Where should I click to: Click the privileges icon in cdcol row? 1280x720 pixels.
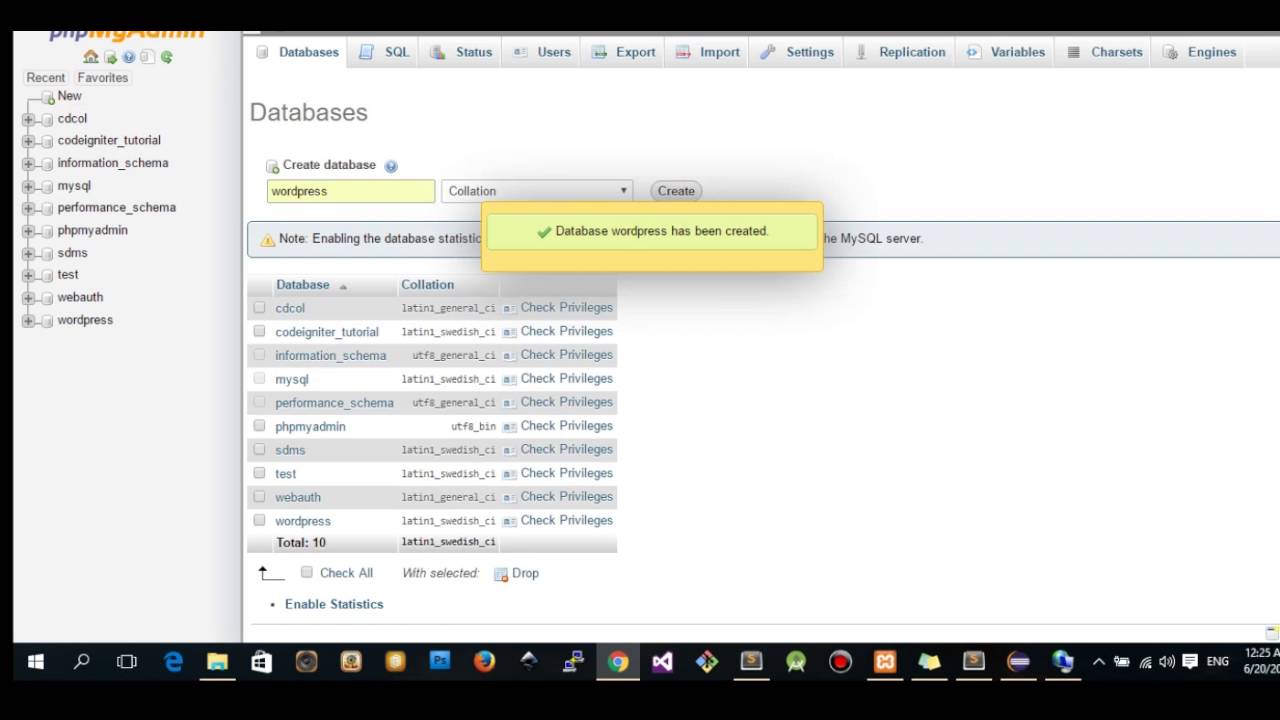[x=510, y=308]
